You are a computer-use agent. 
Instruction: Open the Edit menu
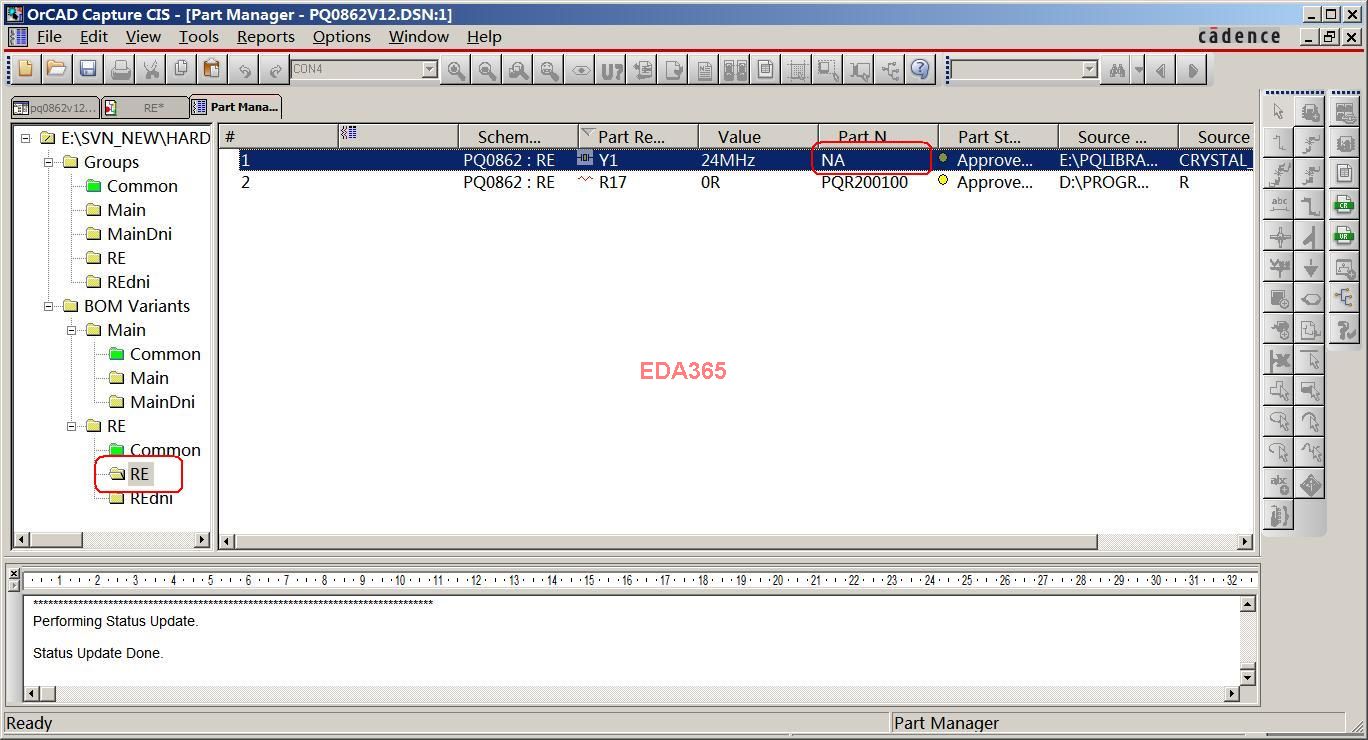[94, 36]
